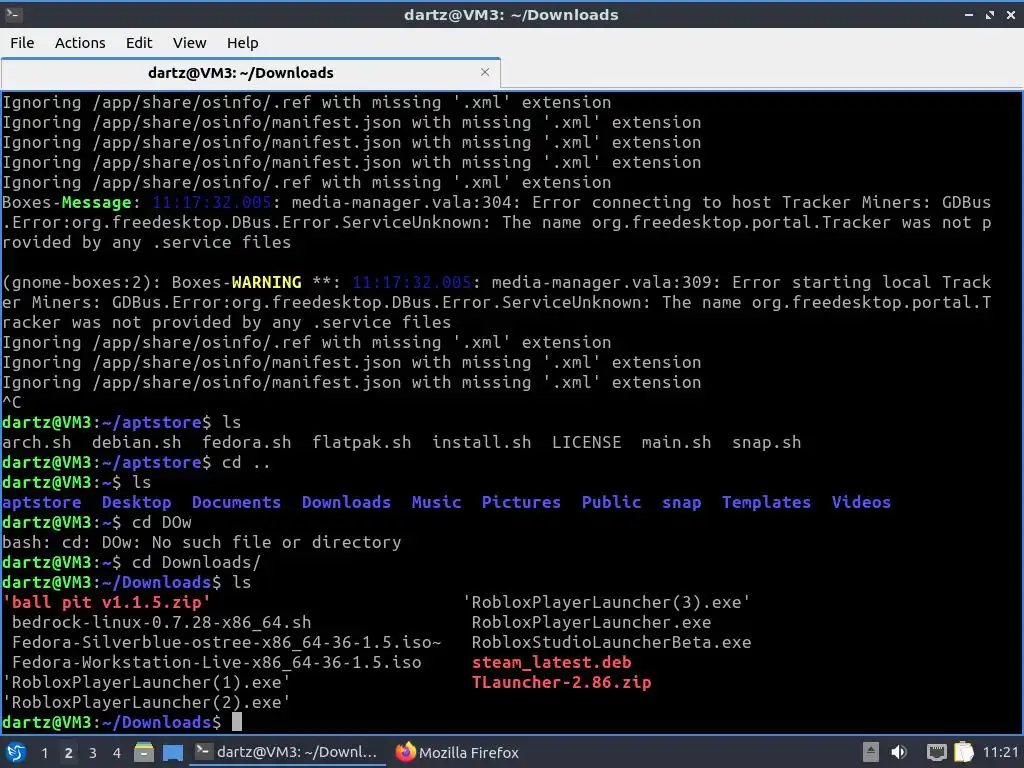This screenshot has height=768, width=1024.
Task: Click the 11:21 panel clock
Action: coord(1000,752)
